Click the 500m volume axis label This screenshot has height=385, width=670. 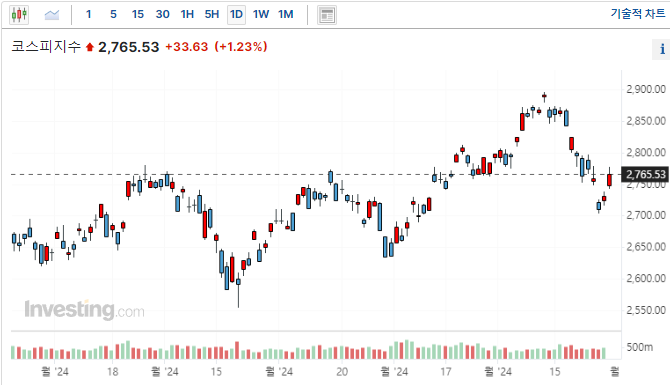pyautogui.click(x=640, y=347)
